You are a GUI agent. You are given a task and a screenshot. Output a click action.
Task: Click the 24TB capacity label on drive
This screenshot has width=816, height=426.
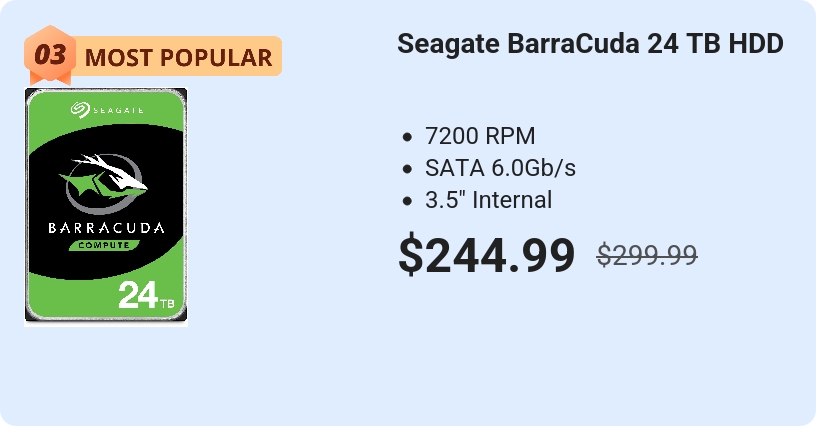pos(146,295)
